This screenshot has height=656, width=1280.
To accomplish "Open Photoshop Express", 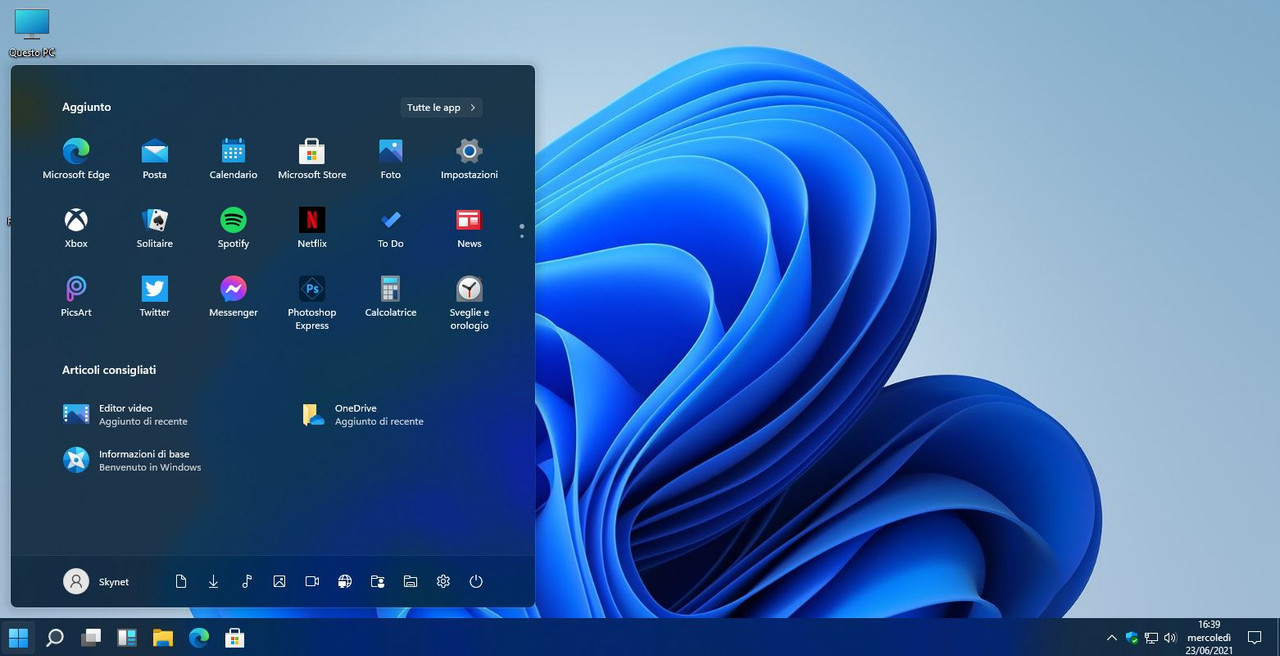I will click(x=312, y=303).
